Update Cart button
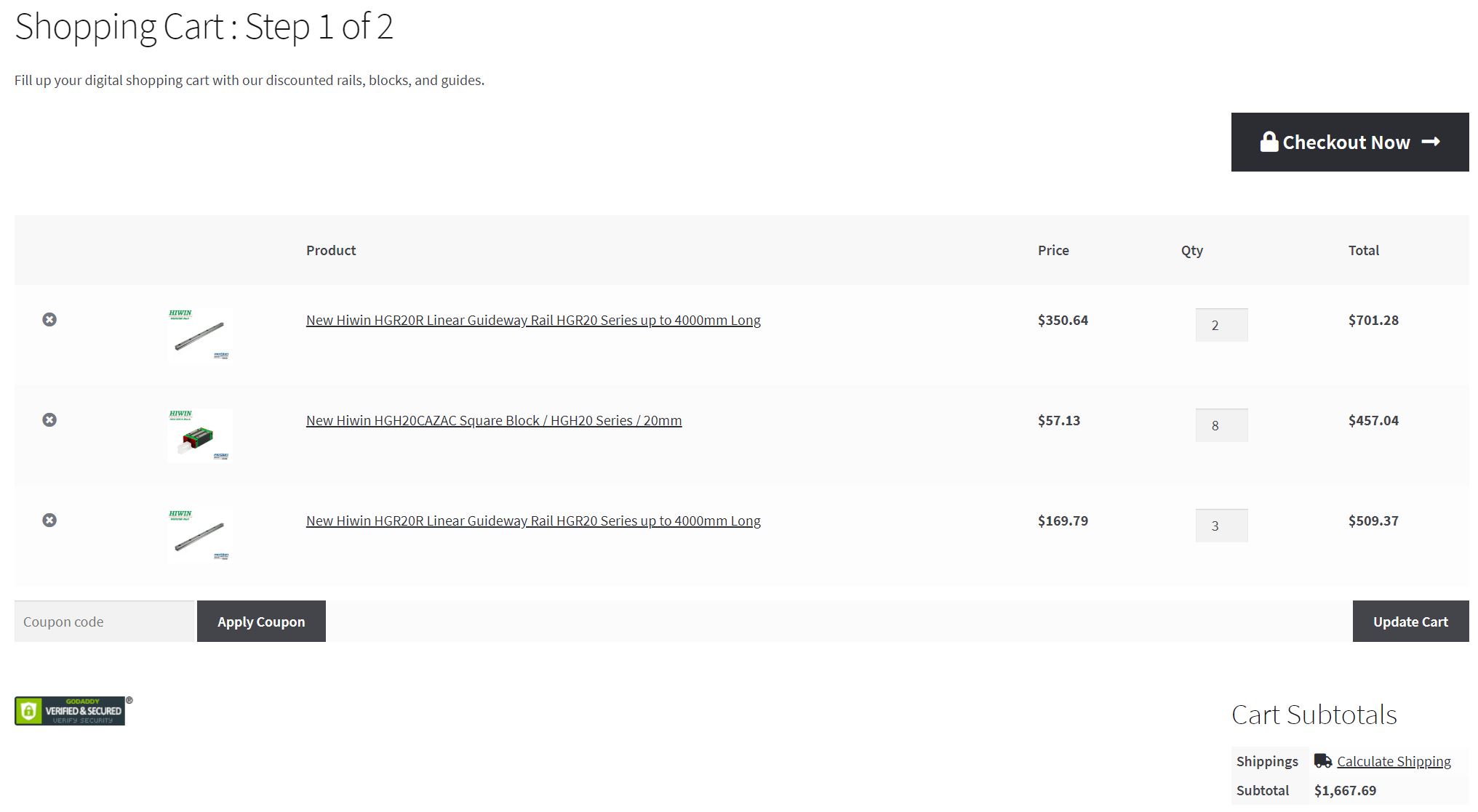 pyautogui.click(x=1410, y=622)
